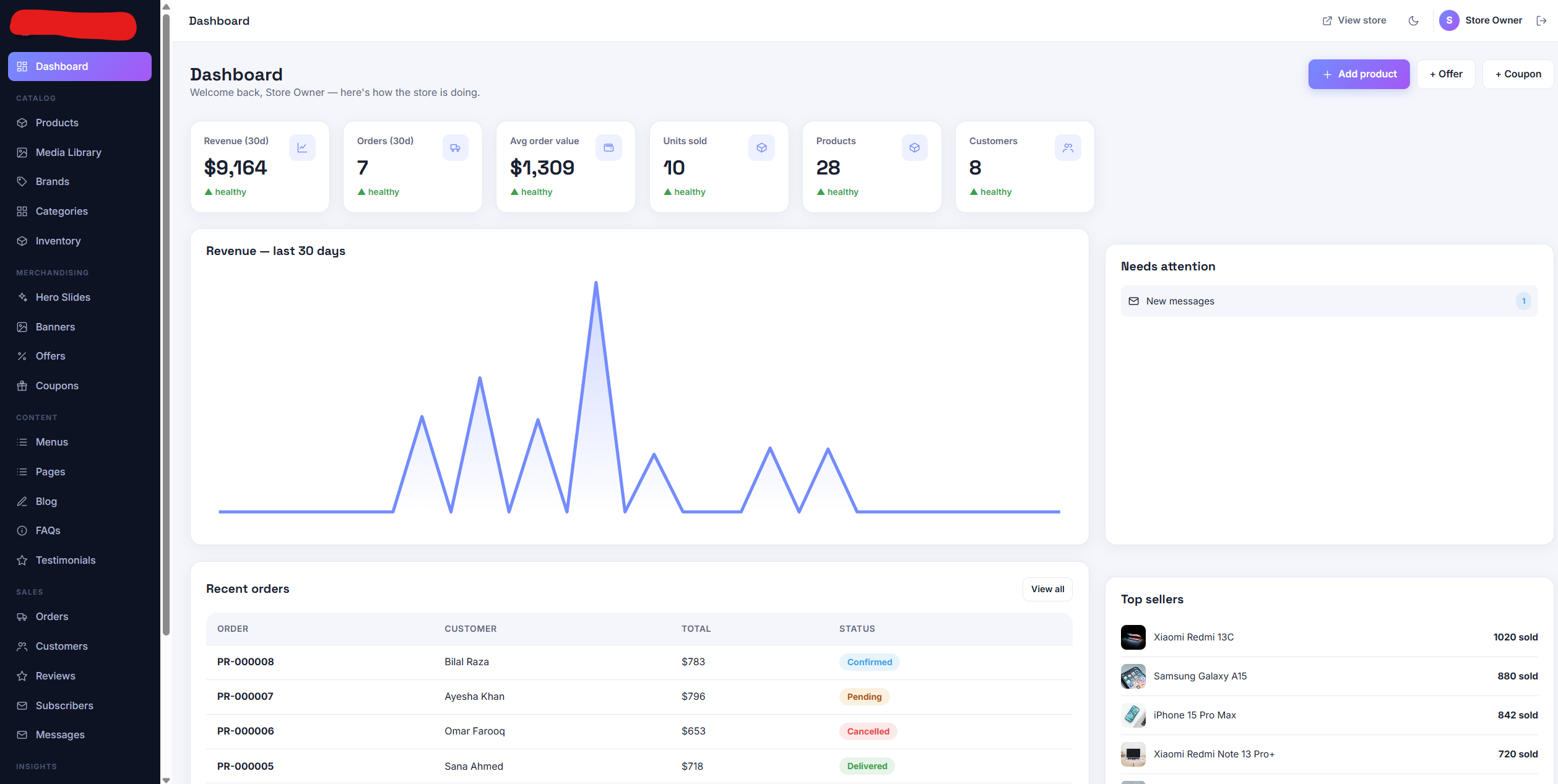
Task: Click the sidebar scrollbar down arrow
Action: click(166, 780)
